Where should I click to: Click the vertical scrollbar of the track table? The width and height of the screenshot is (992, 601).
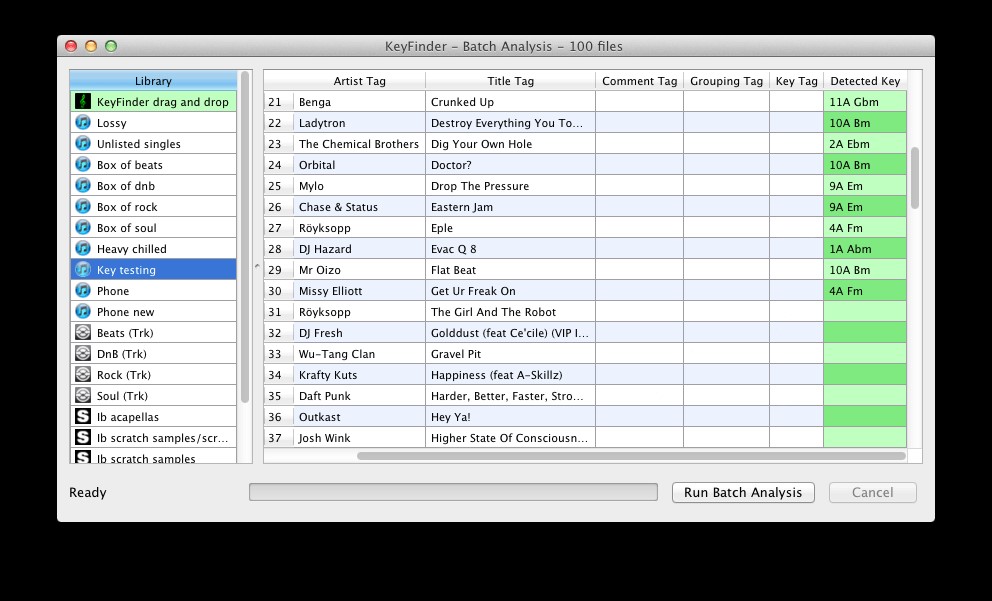pos(914,178)
